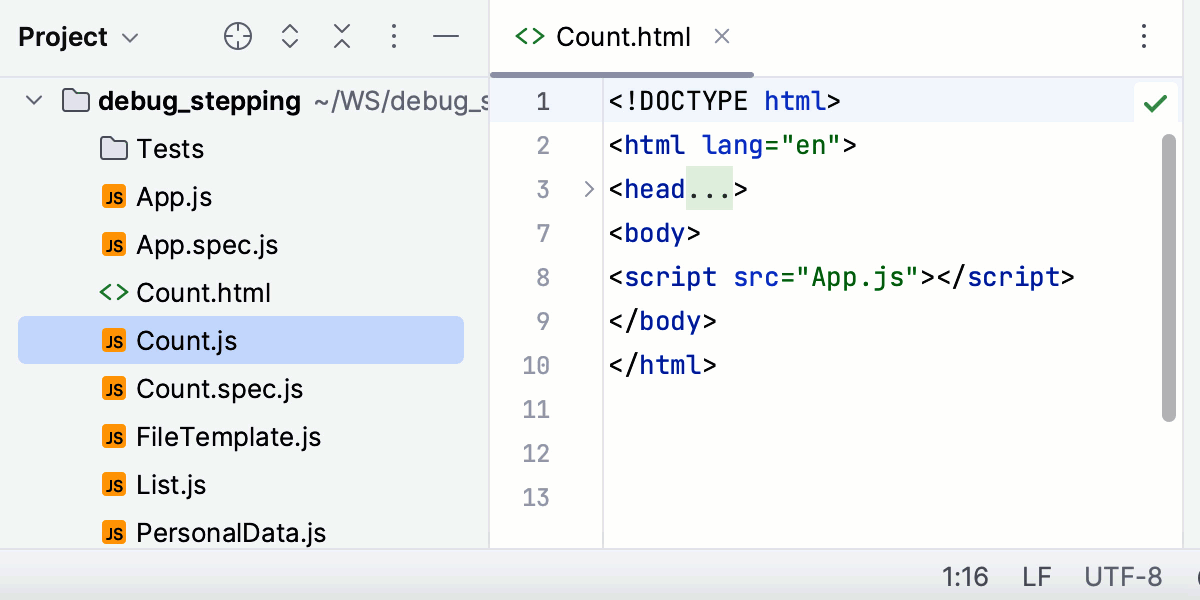Change the UTF-8 file encoding

click(1122, 577)
